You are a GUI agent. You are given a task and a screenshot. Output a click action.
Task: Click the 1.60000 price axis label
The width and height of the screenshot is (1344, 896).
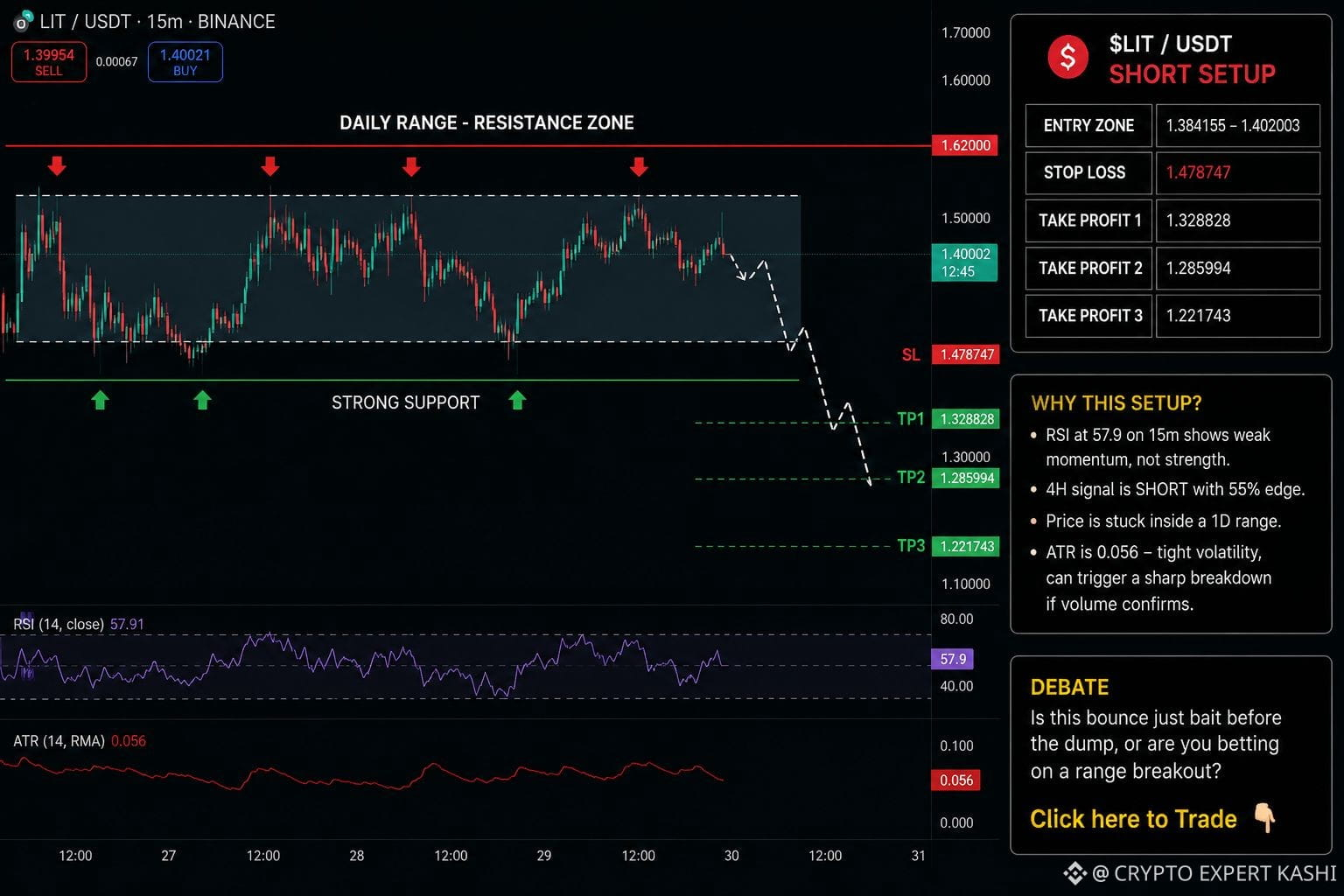[x=966, y=80]
